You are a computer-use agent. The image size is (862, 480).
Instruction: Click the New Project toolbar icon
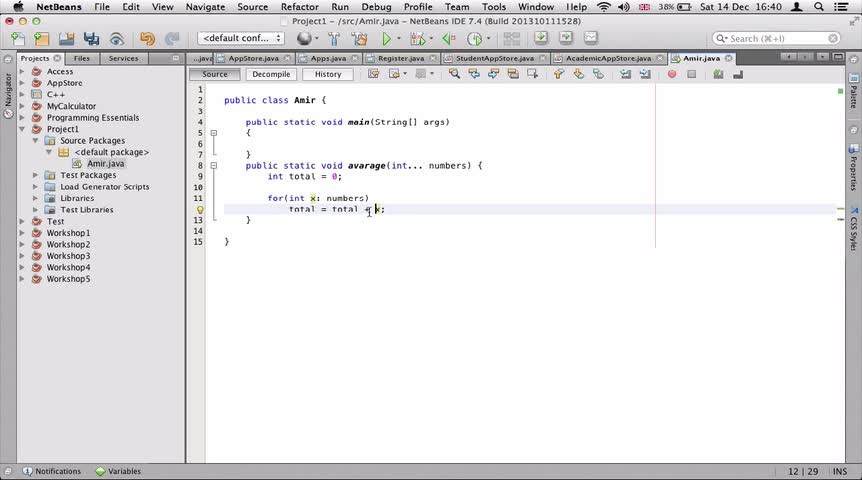41,38
